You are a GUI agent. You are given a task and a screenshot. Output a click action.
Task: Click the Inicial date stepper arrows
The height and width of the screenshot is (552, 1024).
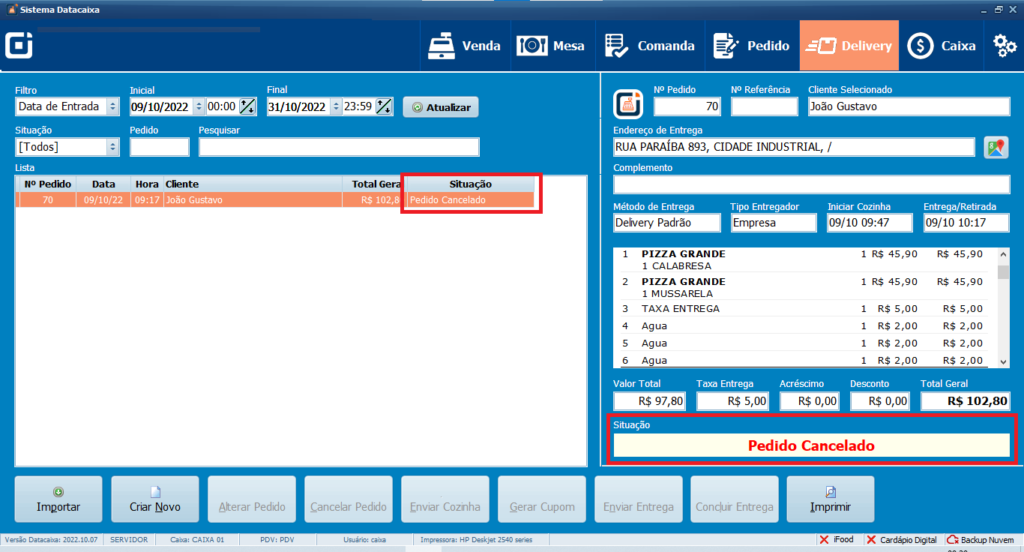(x=199, y=107)
